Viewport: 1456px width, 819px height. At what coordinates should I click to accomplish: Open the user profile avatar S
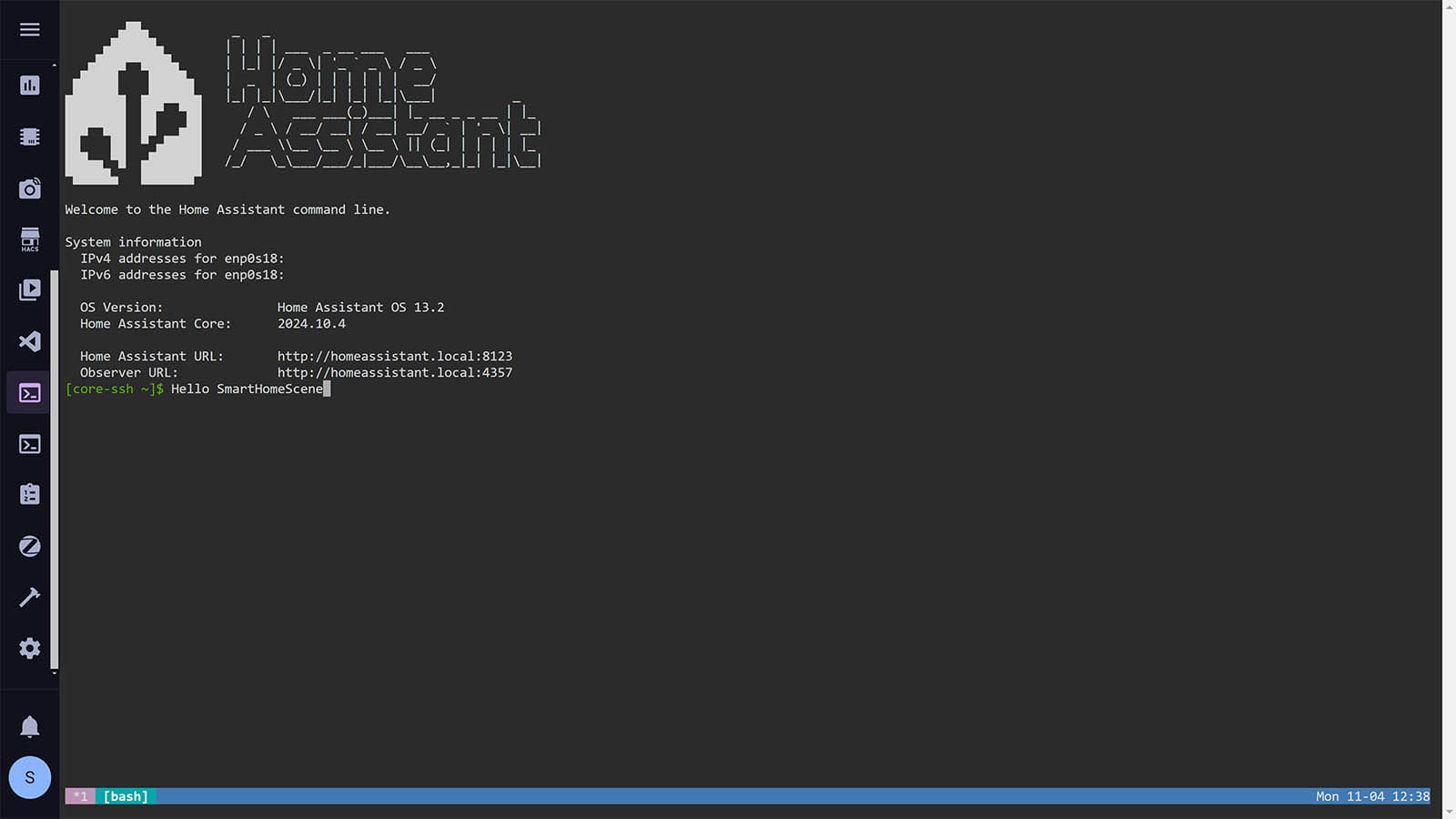click(30, 777)
